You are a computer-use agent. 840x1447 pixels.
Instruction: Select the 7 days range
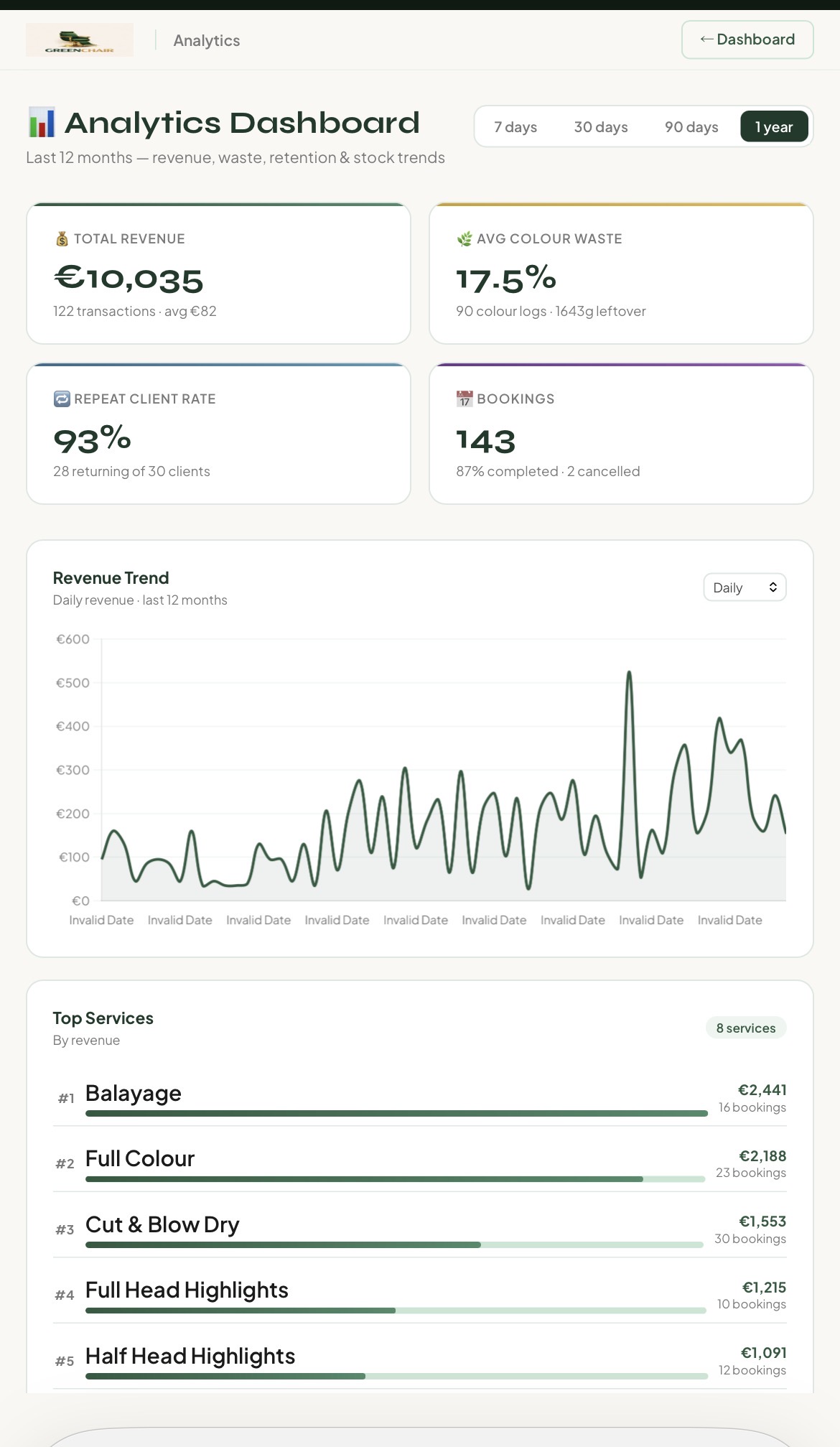pos(515,127)
